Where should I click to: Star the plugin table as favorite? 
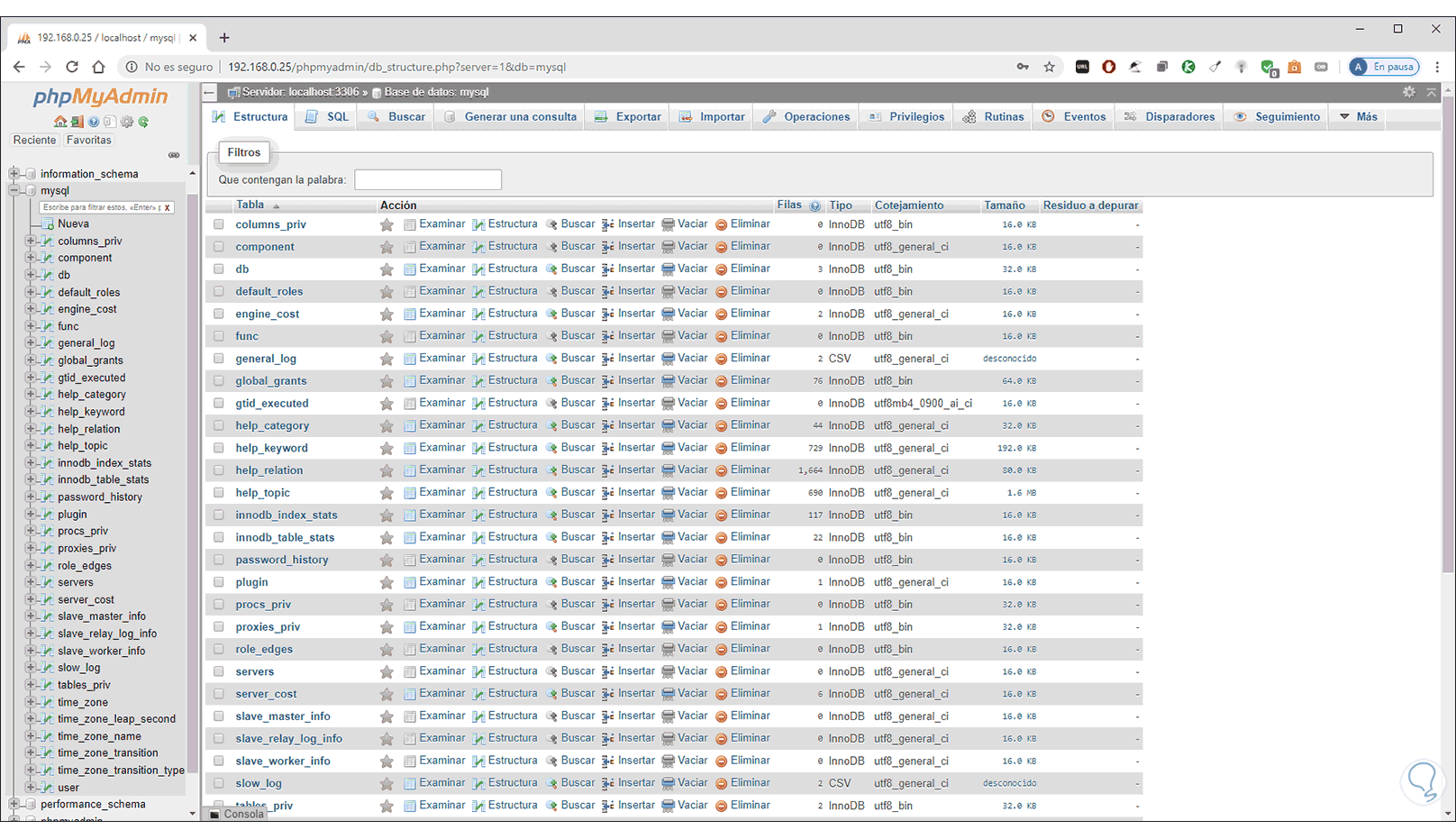[x=387, y=582]
